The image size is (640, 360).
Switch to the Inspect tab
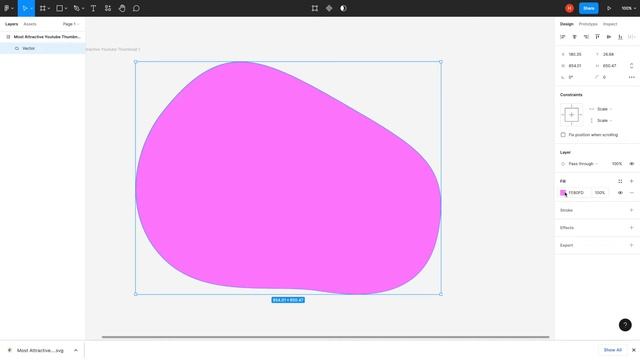point(610,24)
